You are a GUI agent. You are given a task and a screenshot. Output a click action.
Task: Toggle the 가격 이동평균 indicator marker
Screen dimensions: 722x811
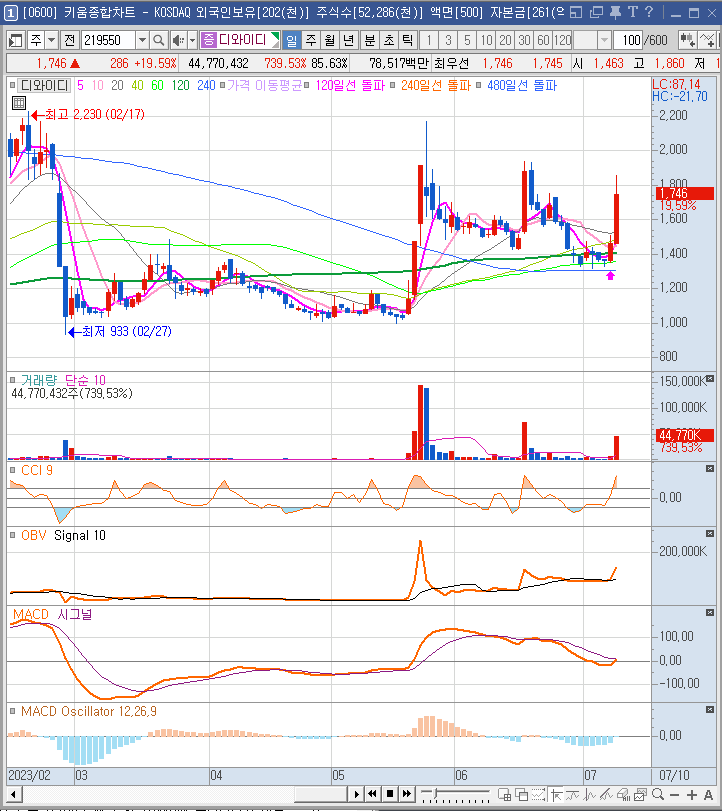coord(222,85)
